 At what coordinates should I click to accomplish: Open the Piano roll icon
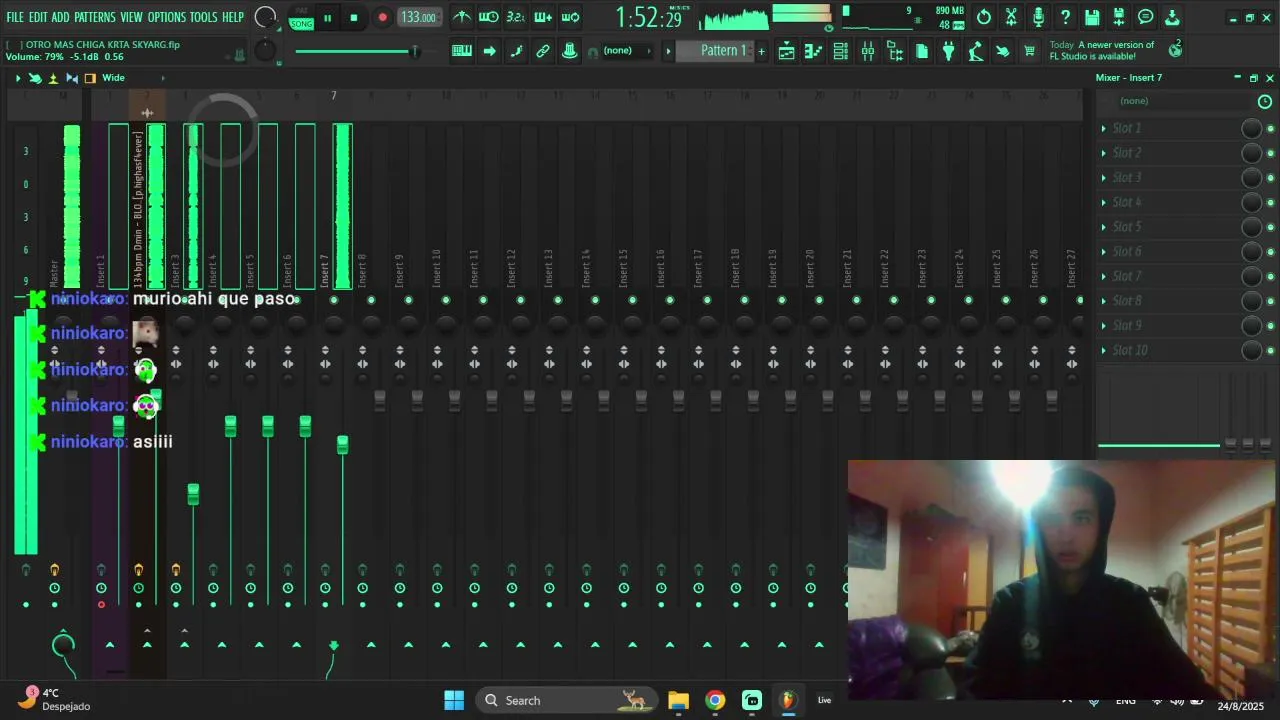click(814, 51)
